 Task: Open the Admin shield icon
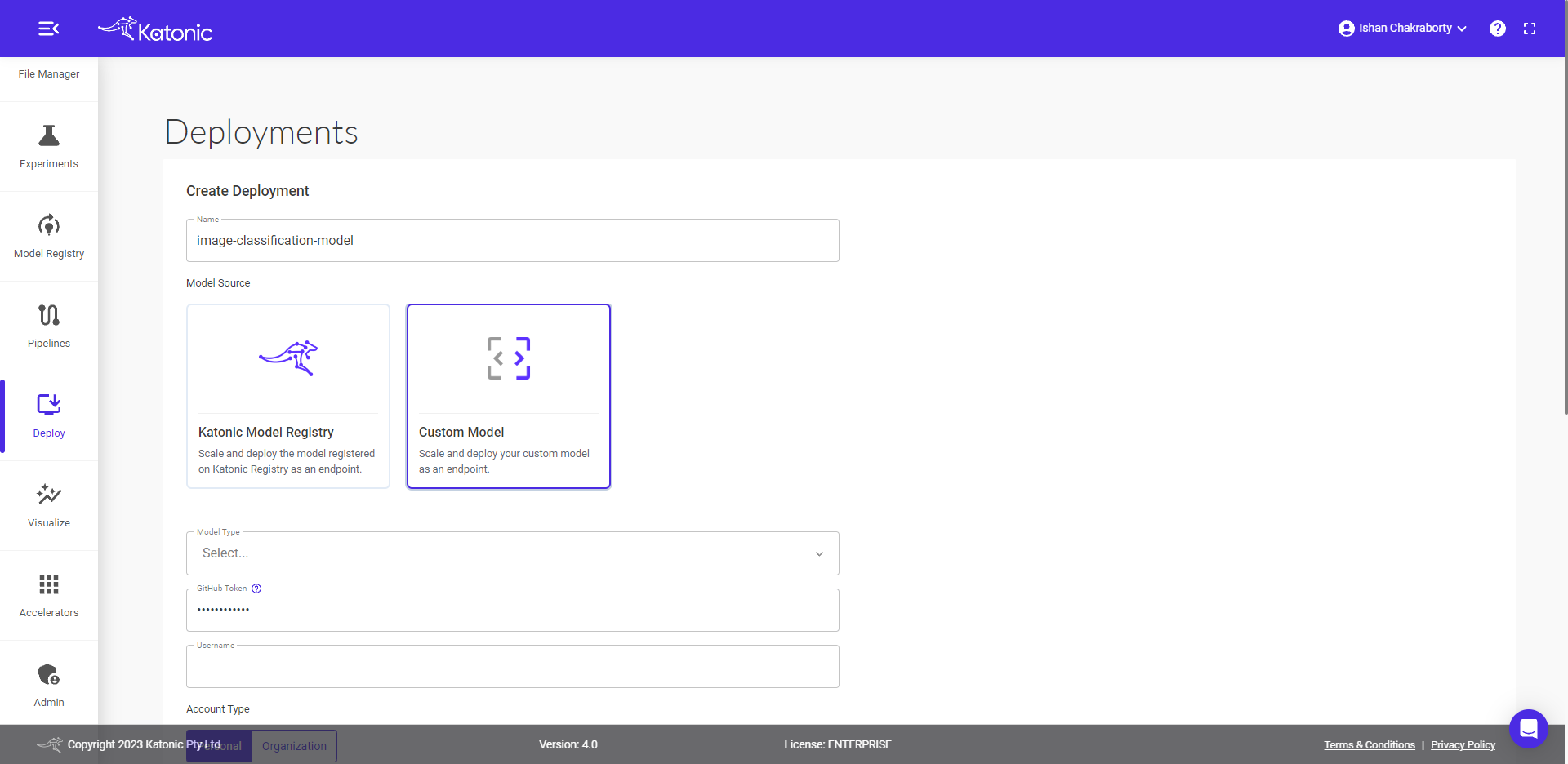(x=49, y=674)
